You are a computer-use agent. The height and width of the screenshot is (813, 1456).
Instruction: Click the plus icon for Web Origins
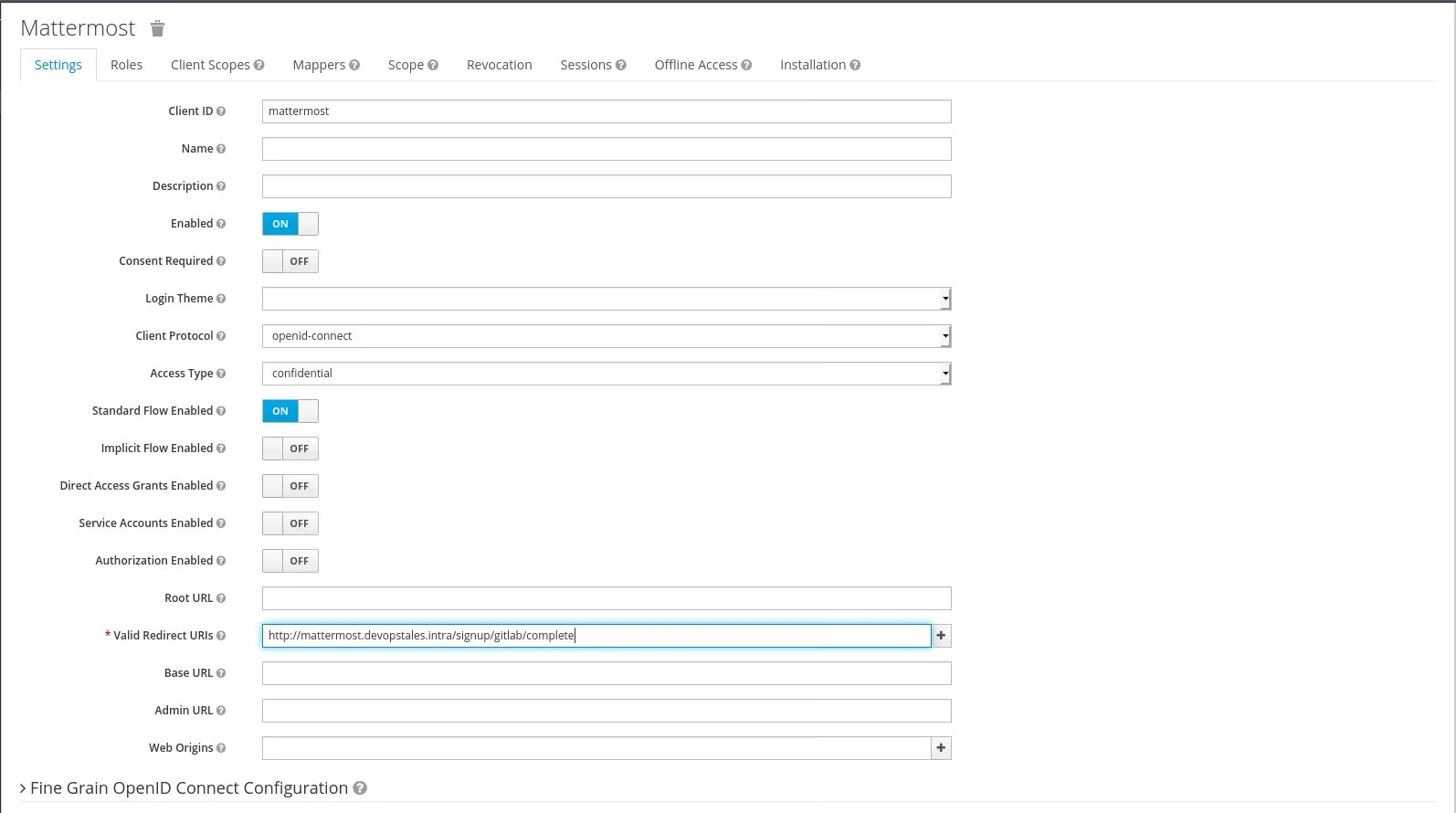(941, 748)
